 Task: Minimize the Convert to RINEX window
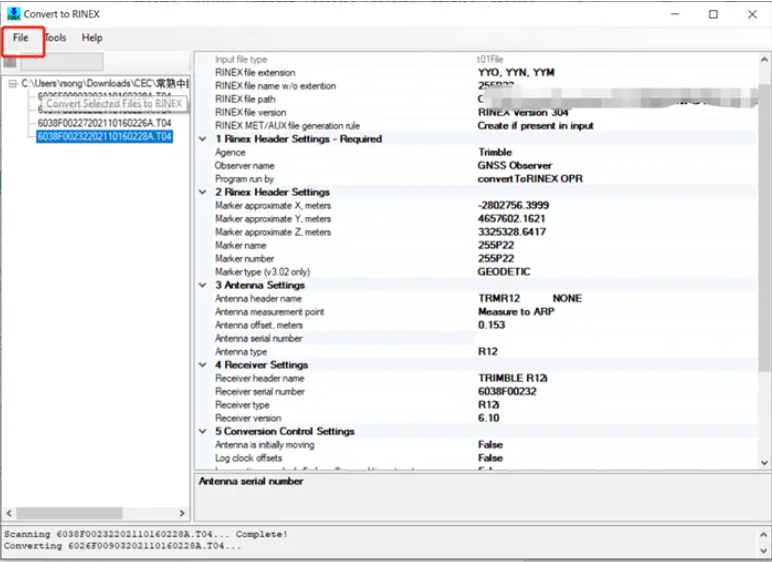[x=675, y=14]
